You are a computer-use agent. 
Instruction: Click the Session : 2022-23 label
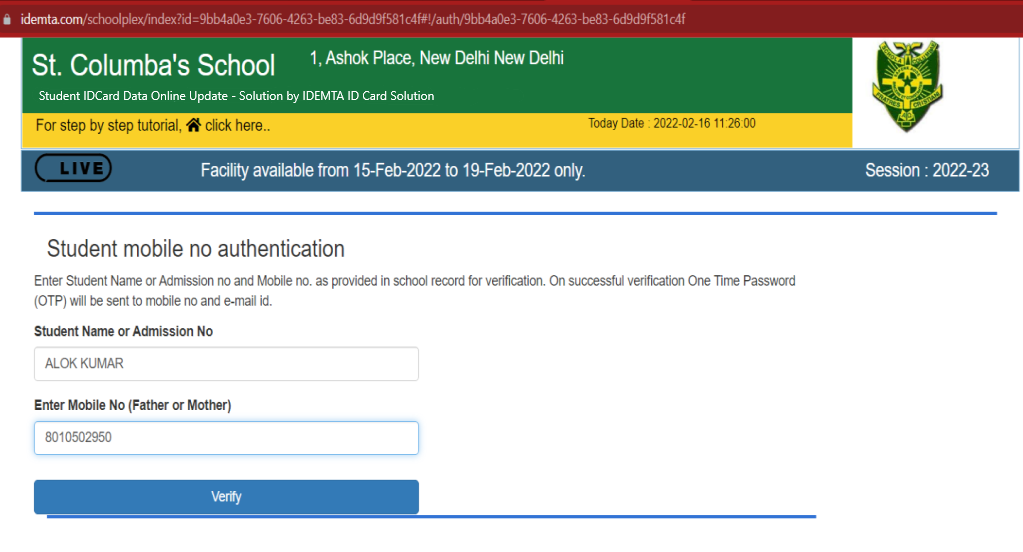pos(926,171)
